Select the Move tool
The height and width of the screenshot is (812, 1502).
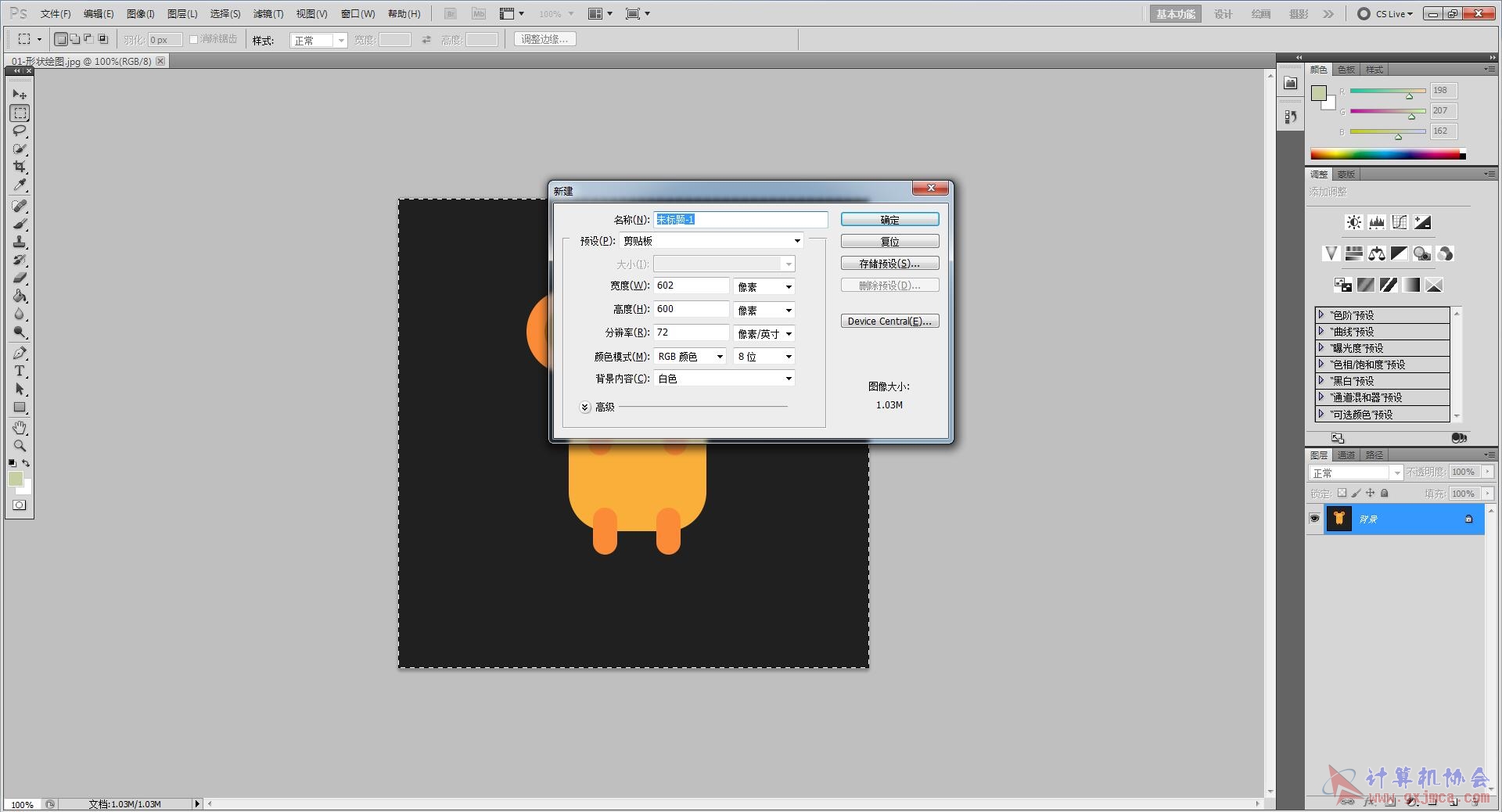20,94
